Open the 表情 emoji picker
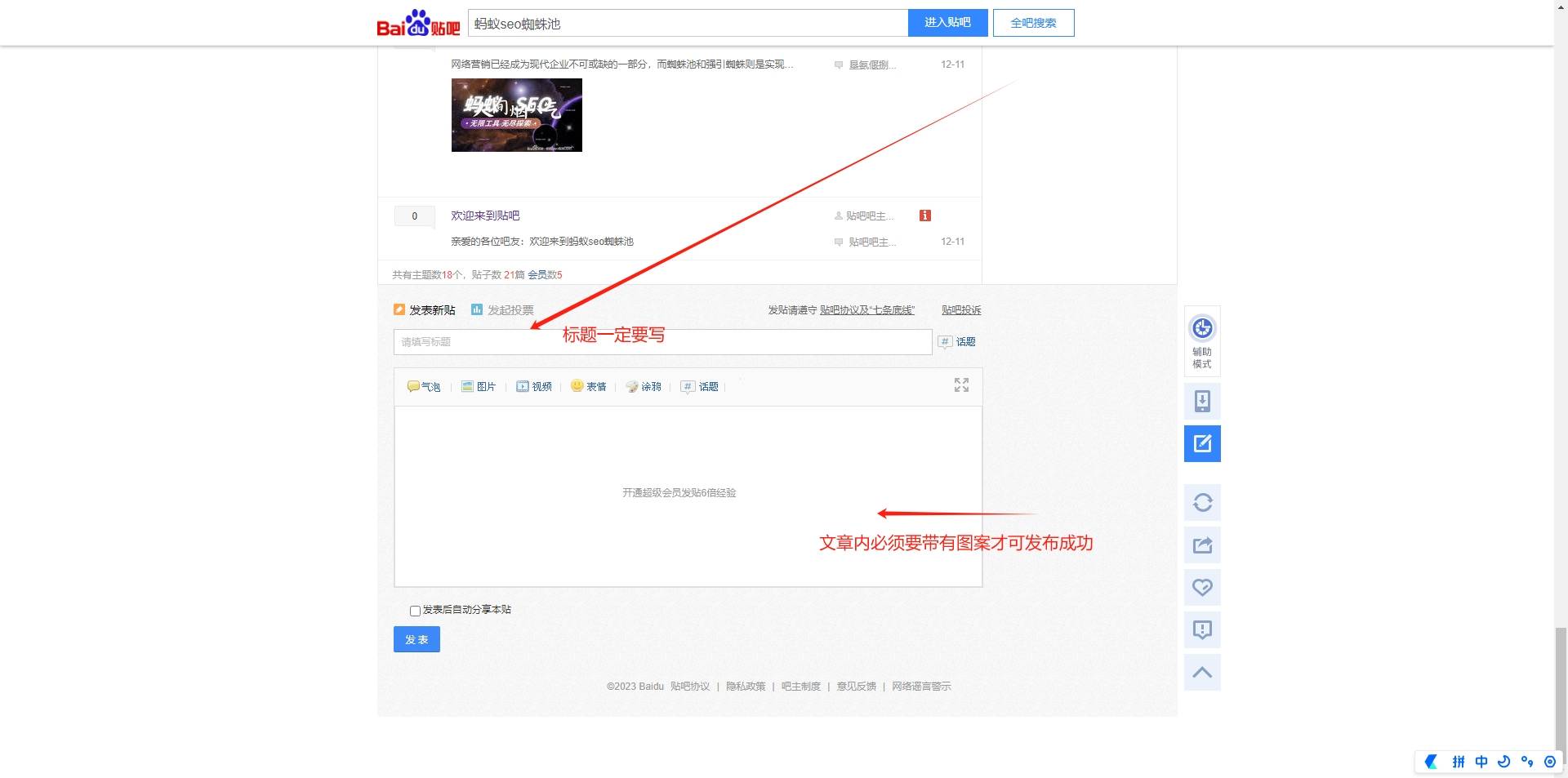 click(588, 386)
